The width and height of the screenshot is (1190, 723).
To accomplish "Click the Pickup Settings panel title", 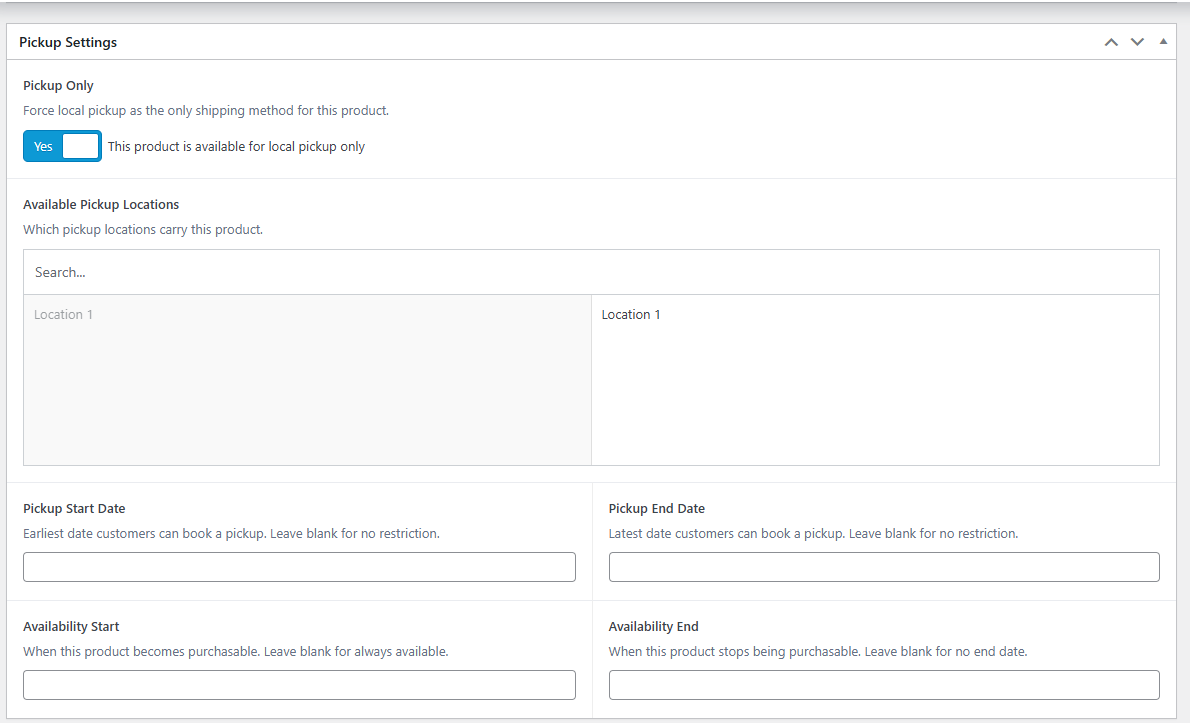I will 68,42.
